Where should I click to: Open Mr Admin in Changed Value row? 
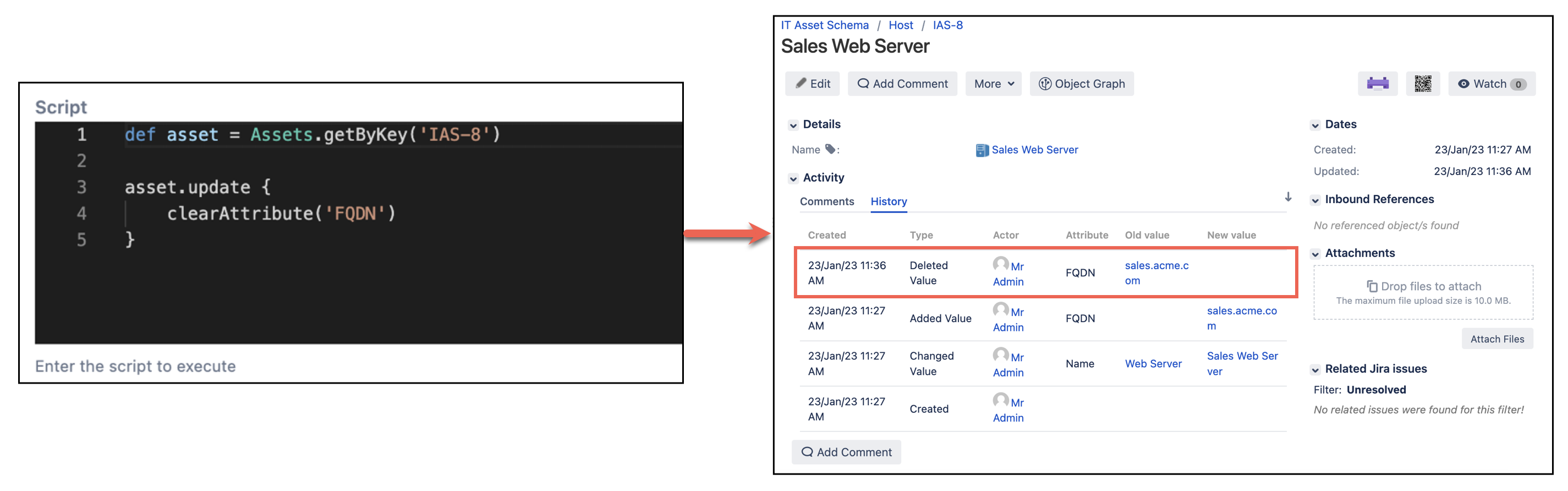(1008, 365)
